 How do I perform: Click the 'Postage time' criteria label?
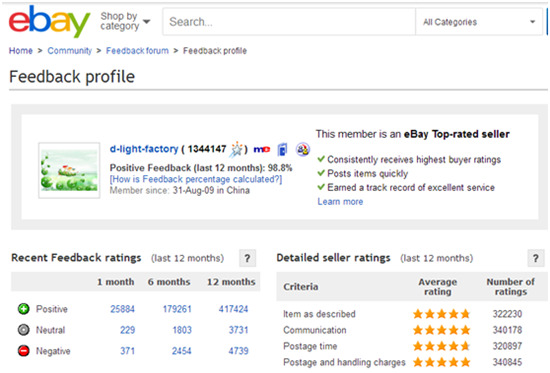(x=310, y=346)
